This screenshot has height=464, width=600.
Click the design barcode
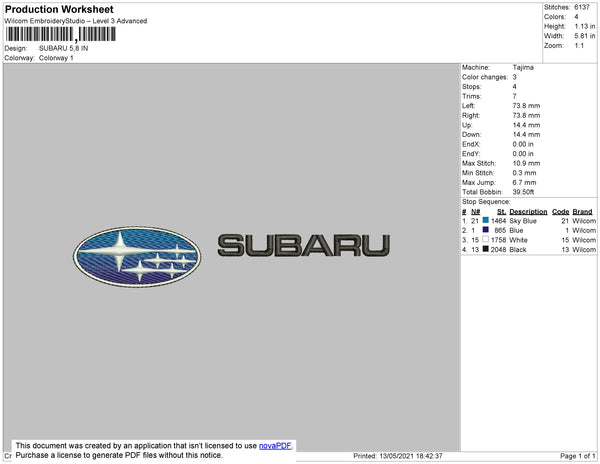60,34
